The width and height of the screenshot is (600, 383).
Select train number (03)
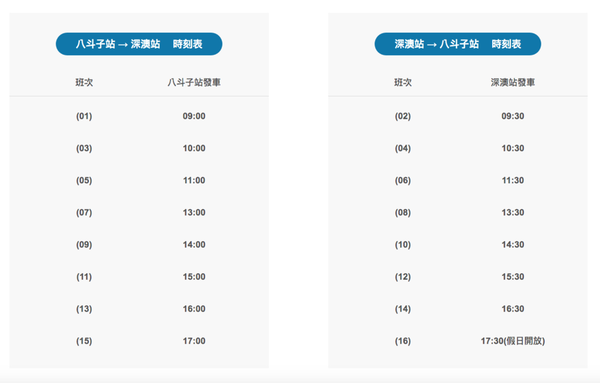click(84, 148)
